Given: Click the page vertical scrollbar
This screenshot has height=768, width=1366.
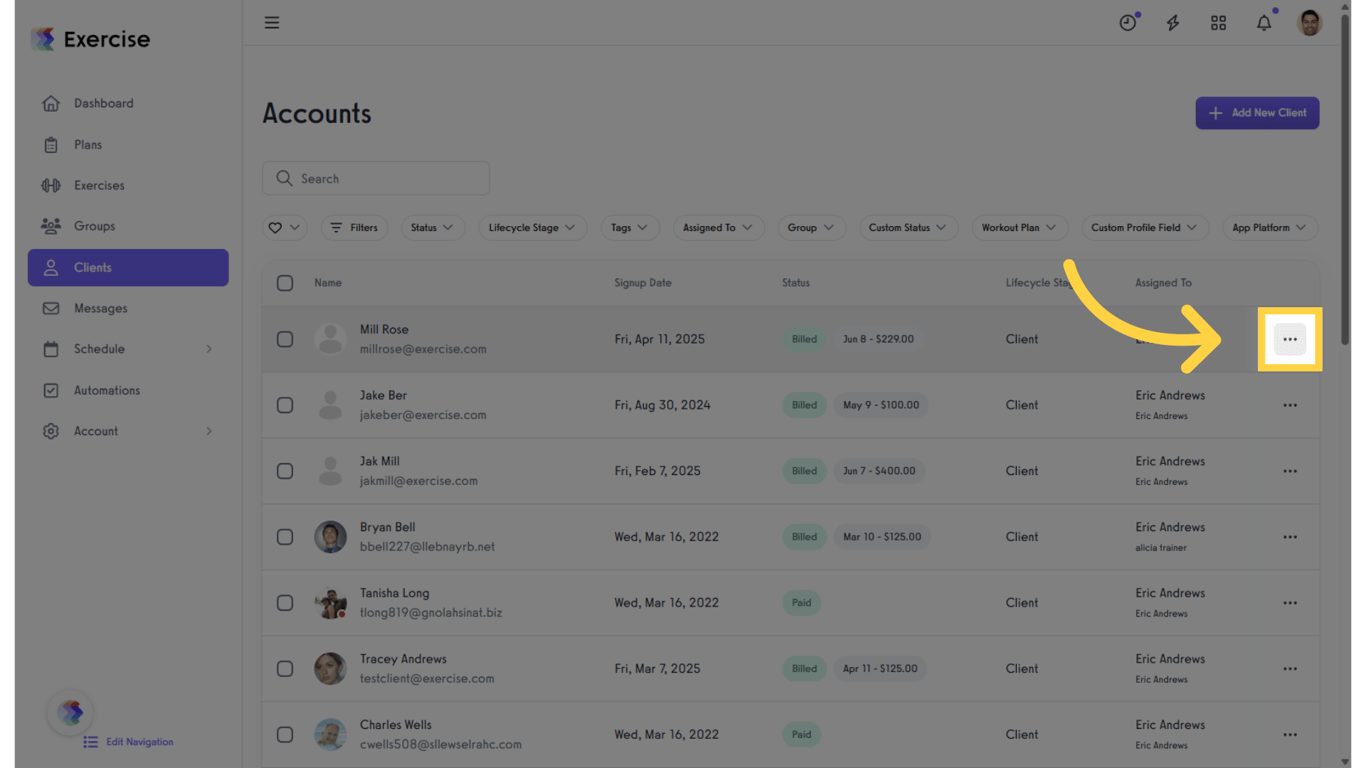Looking at the screenshot, I should (x=1345, y=180).
